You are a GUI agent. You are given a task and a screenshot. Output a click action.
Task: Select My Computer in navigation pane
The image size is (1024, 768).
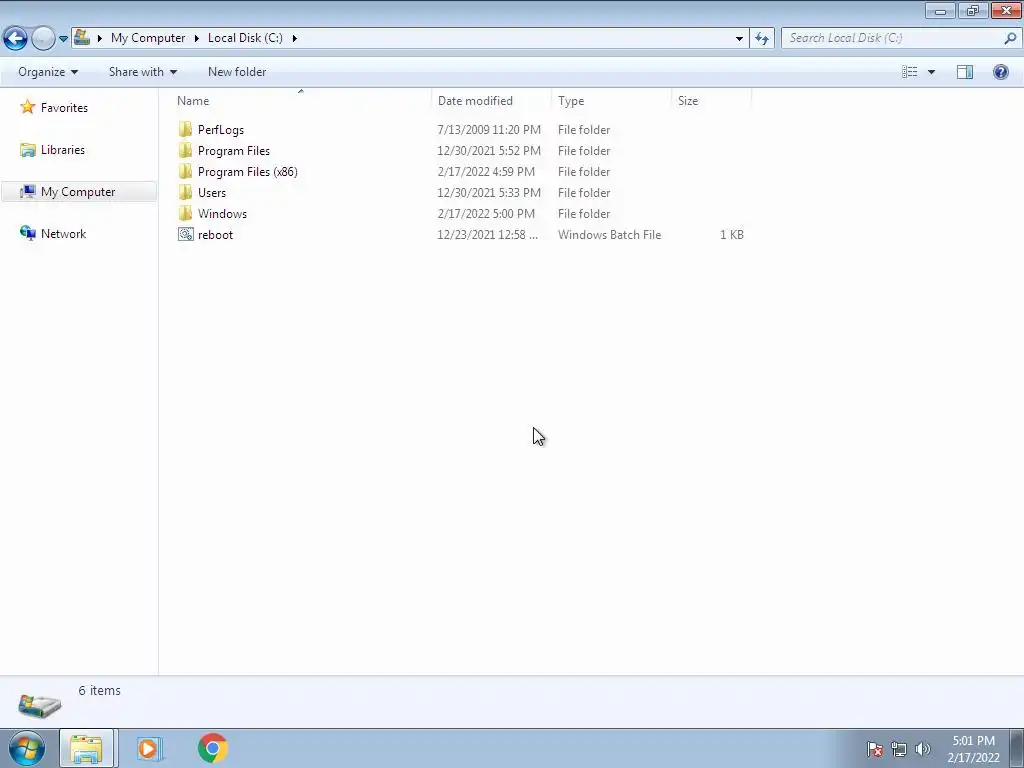pyautogui.click(x=78, y=191)
